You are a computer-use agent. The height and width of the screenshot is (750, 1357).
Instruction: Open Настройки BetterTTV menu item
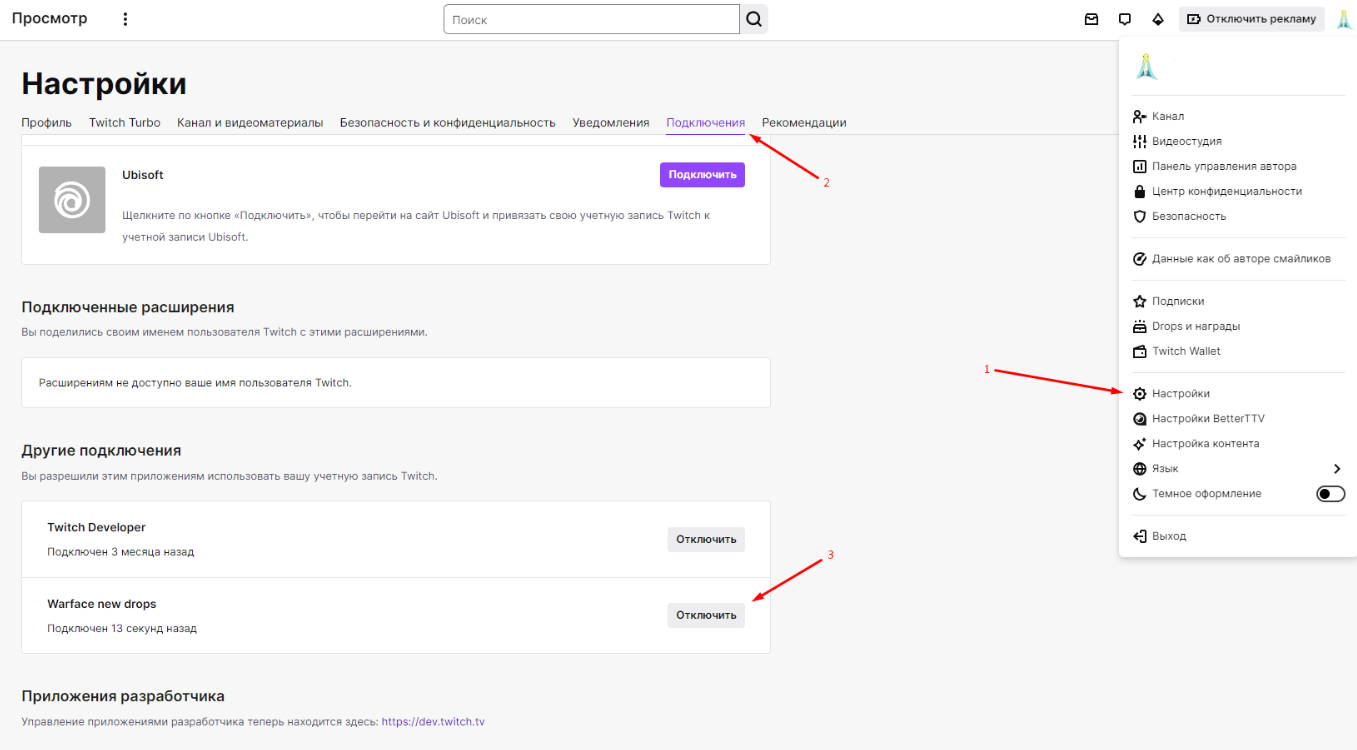tap(1207, 419)
